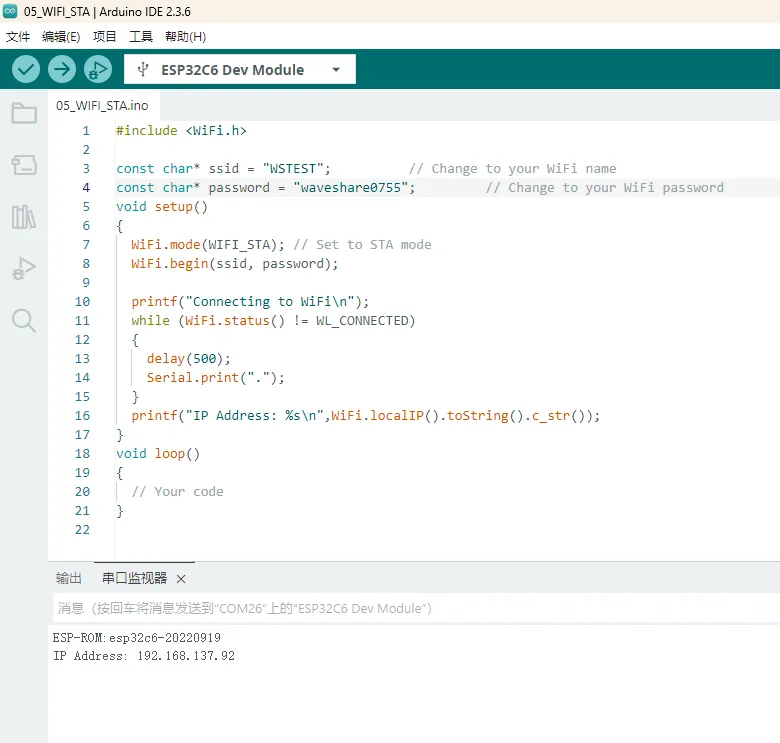The width and height of the screenshot is (780, 743).
Task: Click the dropdown arrow beside board name
Action: [x=336, y=70]
